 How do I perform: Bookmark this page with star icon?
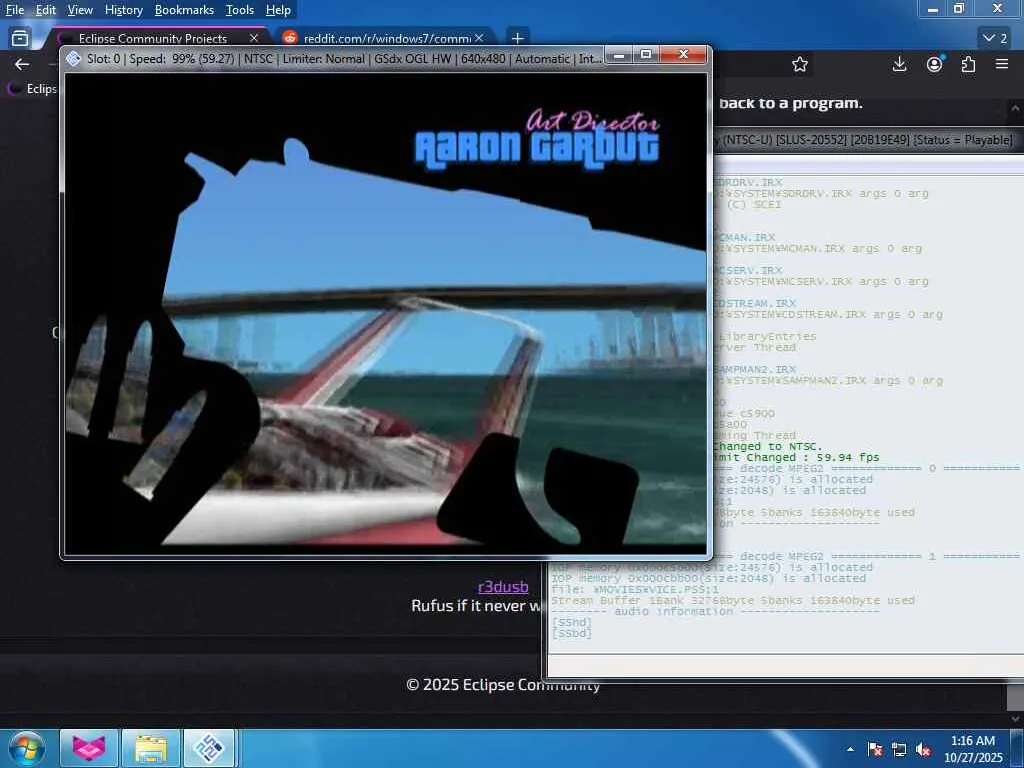tap(800, 64)
